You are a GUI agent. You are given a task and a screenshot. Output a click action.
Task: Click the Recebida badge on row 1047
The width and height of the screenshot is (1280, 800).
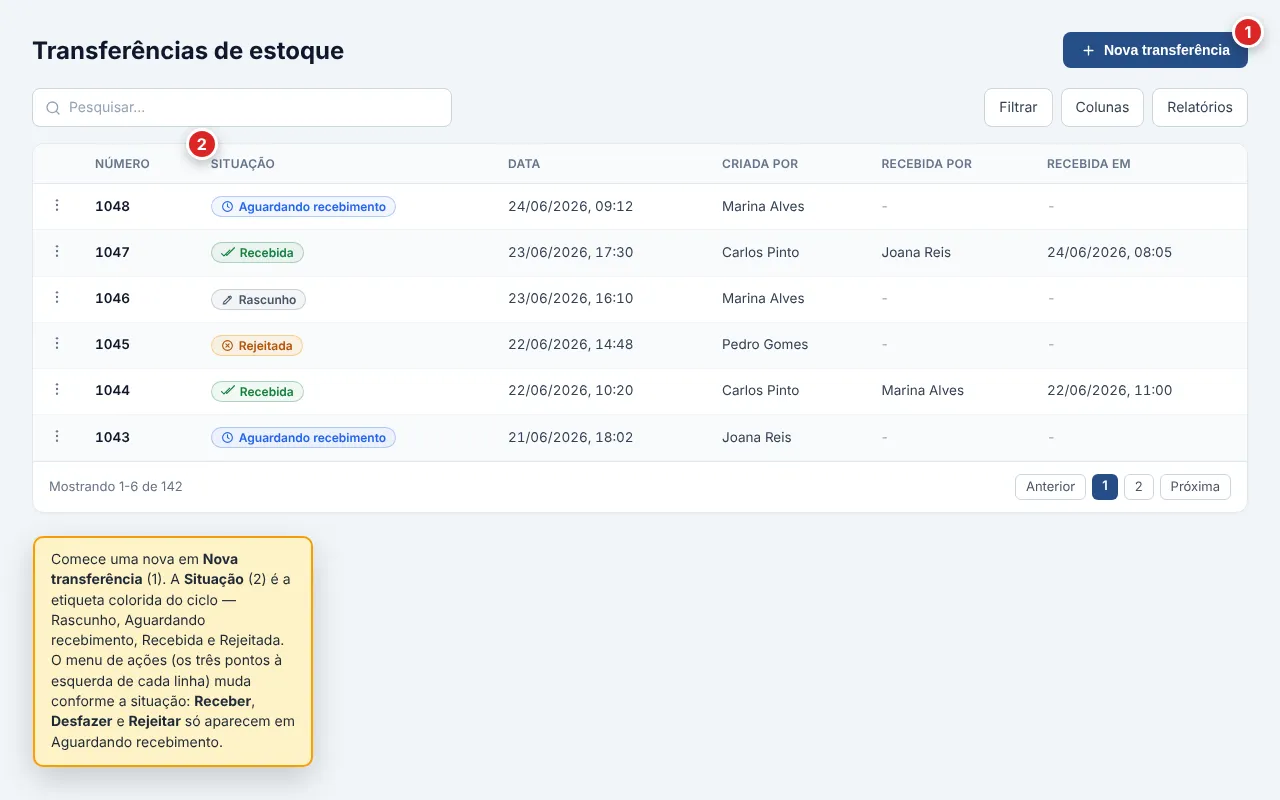click(x=257, y=253)
